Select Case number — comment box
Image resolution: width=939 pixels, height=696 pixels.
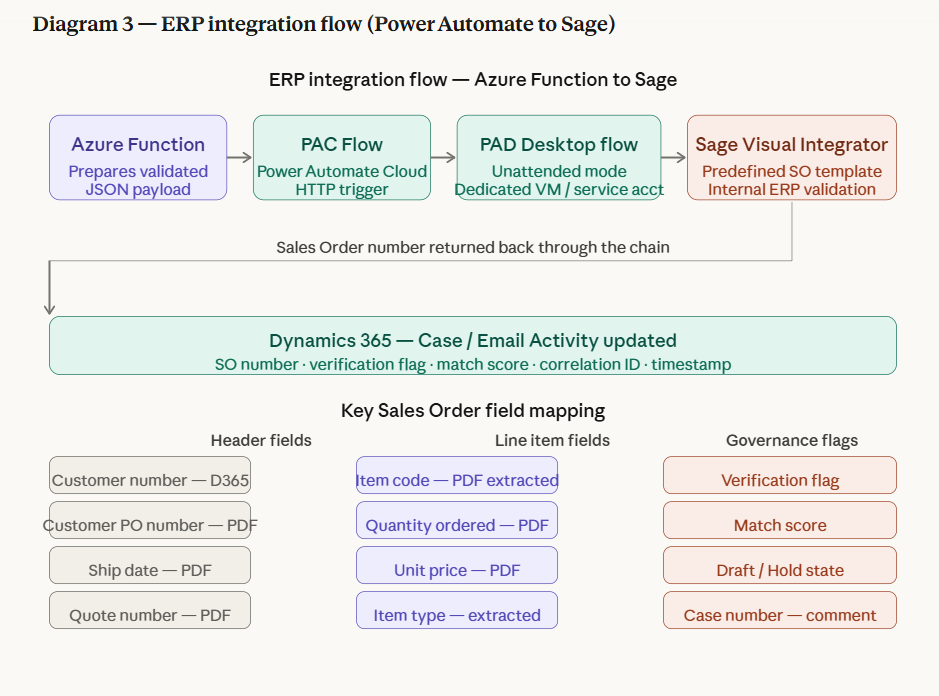(780, 610)
